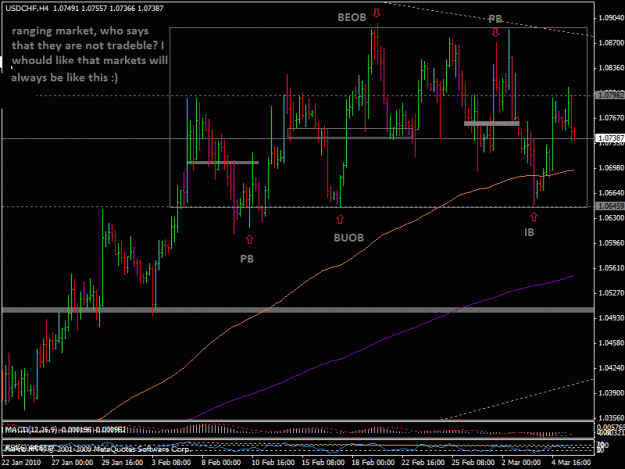Screen dimensions: 625x469
Task: Click price scale value 1.05270
Action: (x=611, y=293)
